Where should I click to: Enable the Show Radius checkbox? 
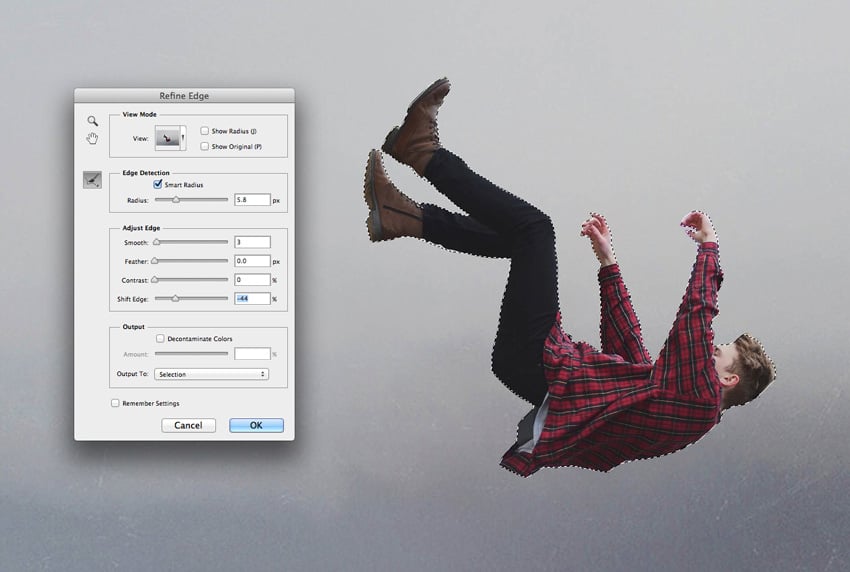pyautogui.click(x=204, y=131)
